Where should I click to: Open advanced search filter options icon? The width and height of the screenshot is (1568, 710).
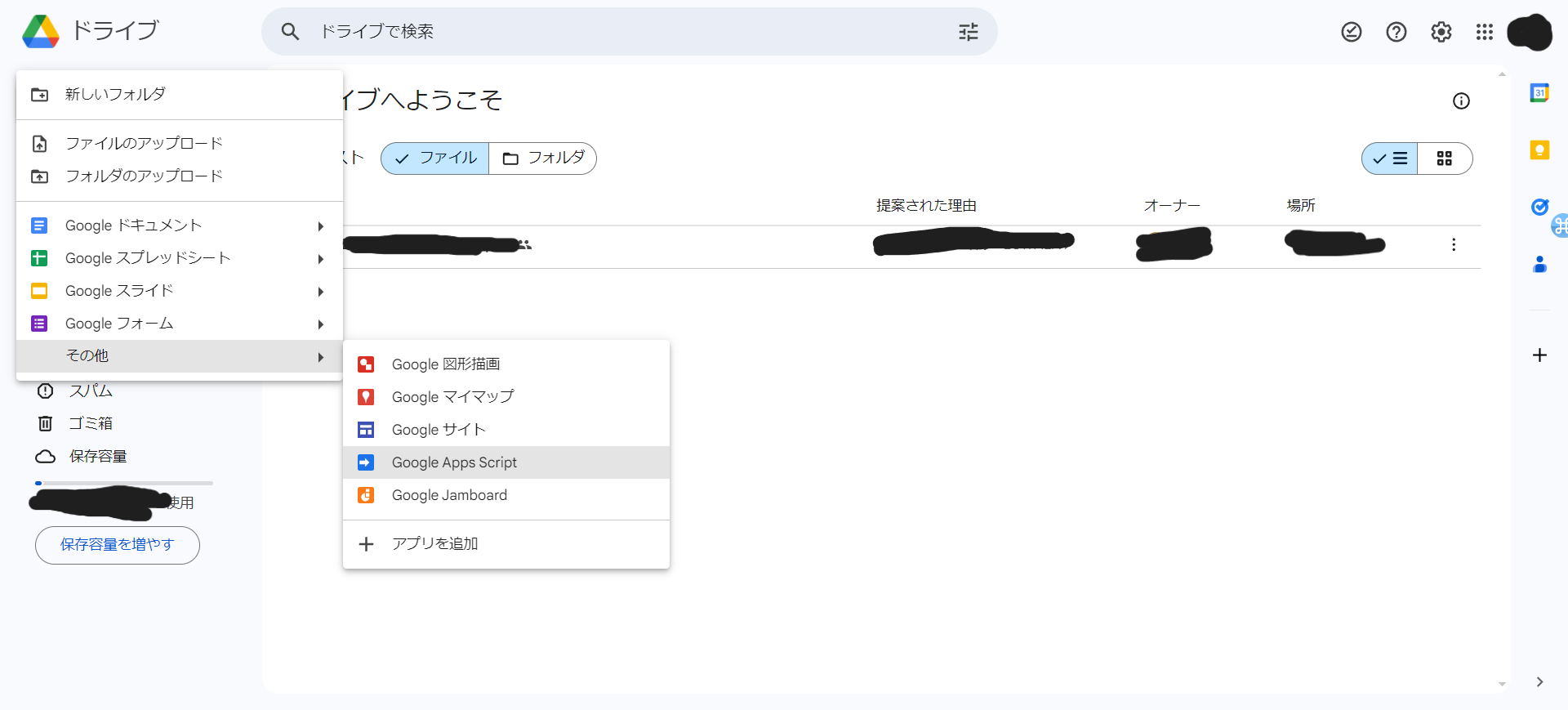pos(969,32)
